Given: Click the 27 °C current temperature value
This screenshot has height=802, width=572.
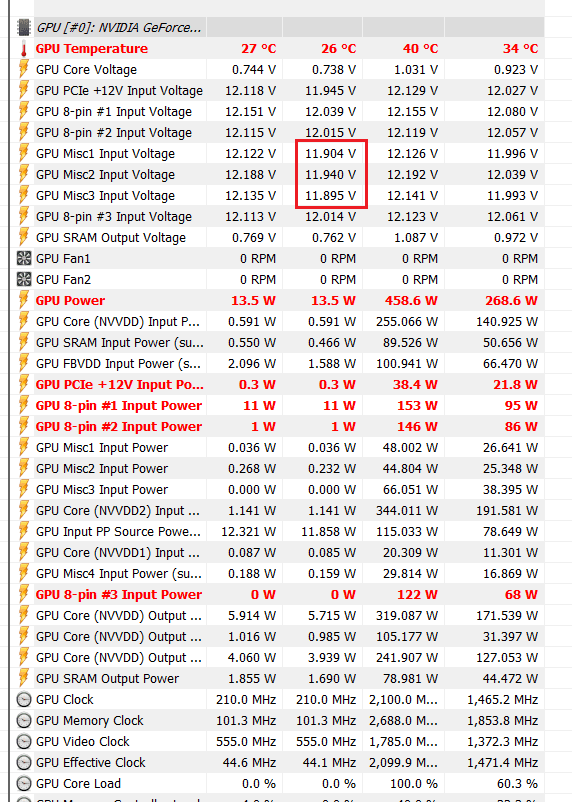Looking at the screenshot, I should pos(259,49).
